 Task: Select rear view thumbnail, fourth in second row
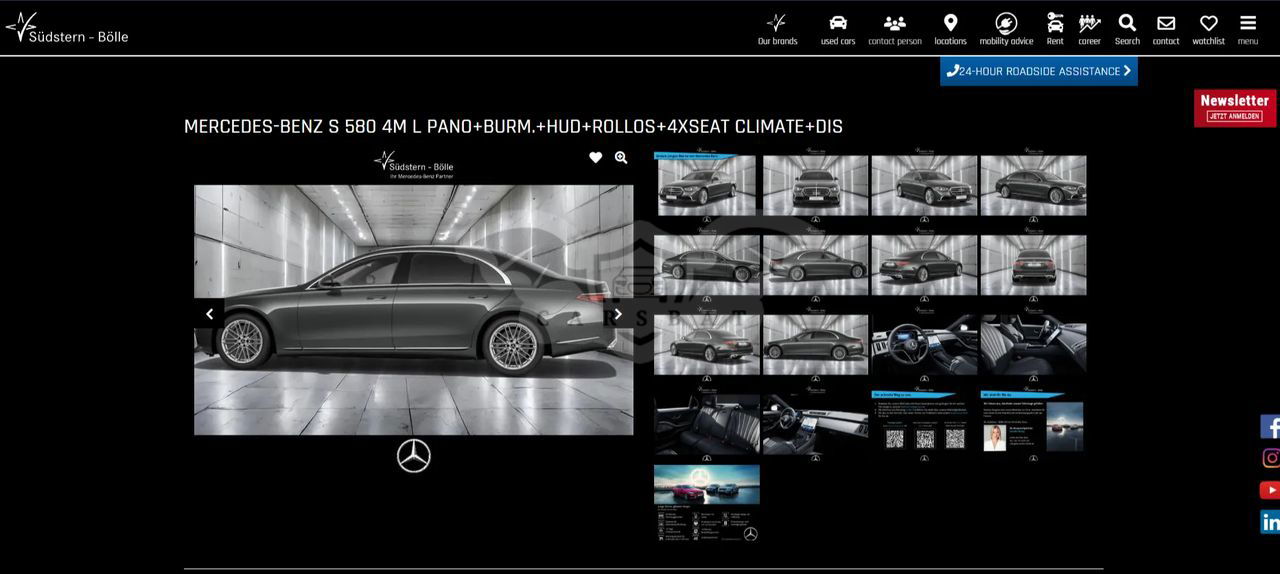1033,266
